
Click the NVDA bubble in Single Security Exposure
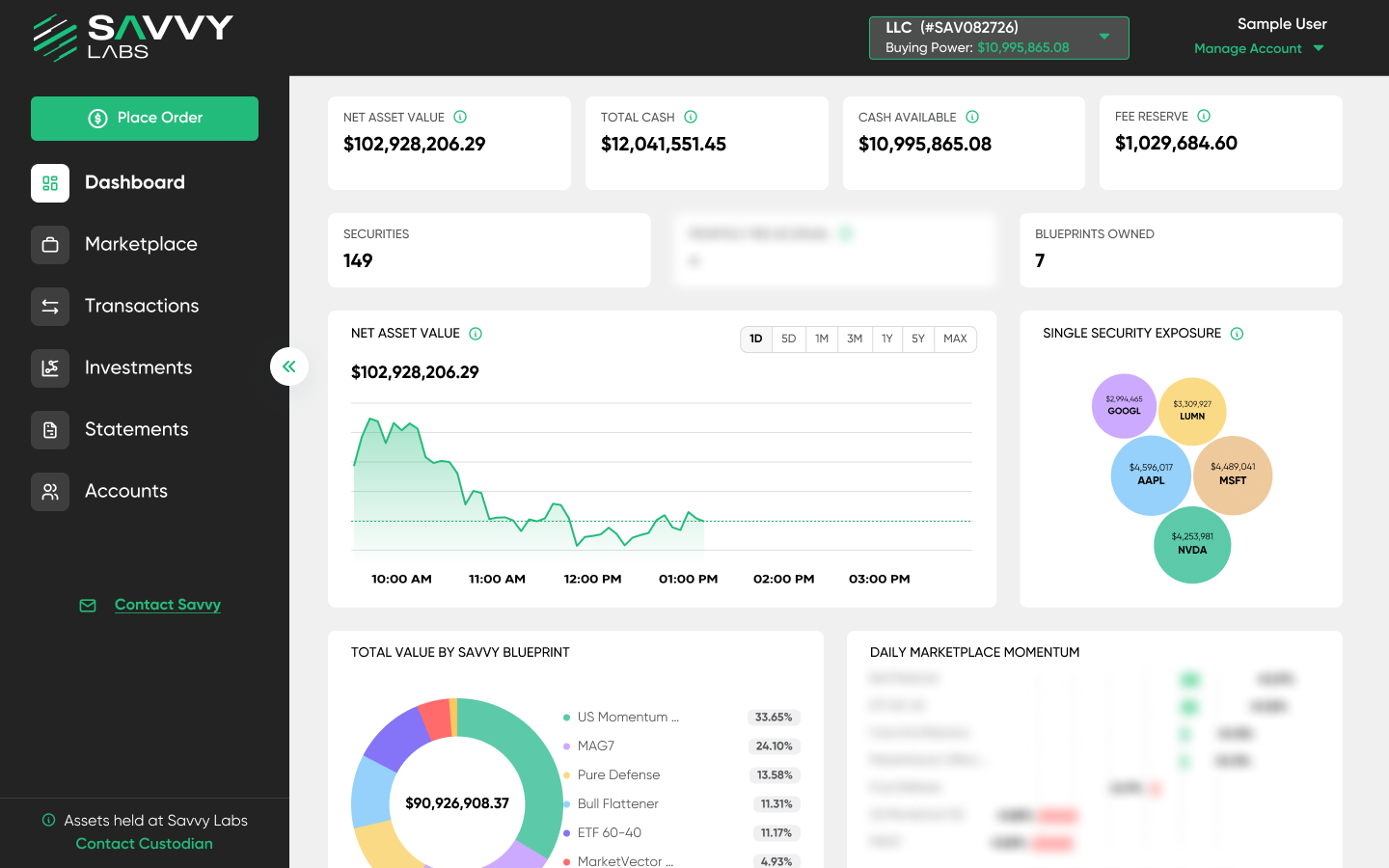pos(1192,545)
